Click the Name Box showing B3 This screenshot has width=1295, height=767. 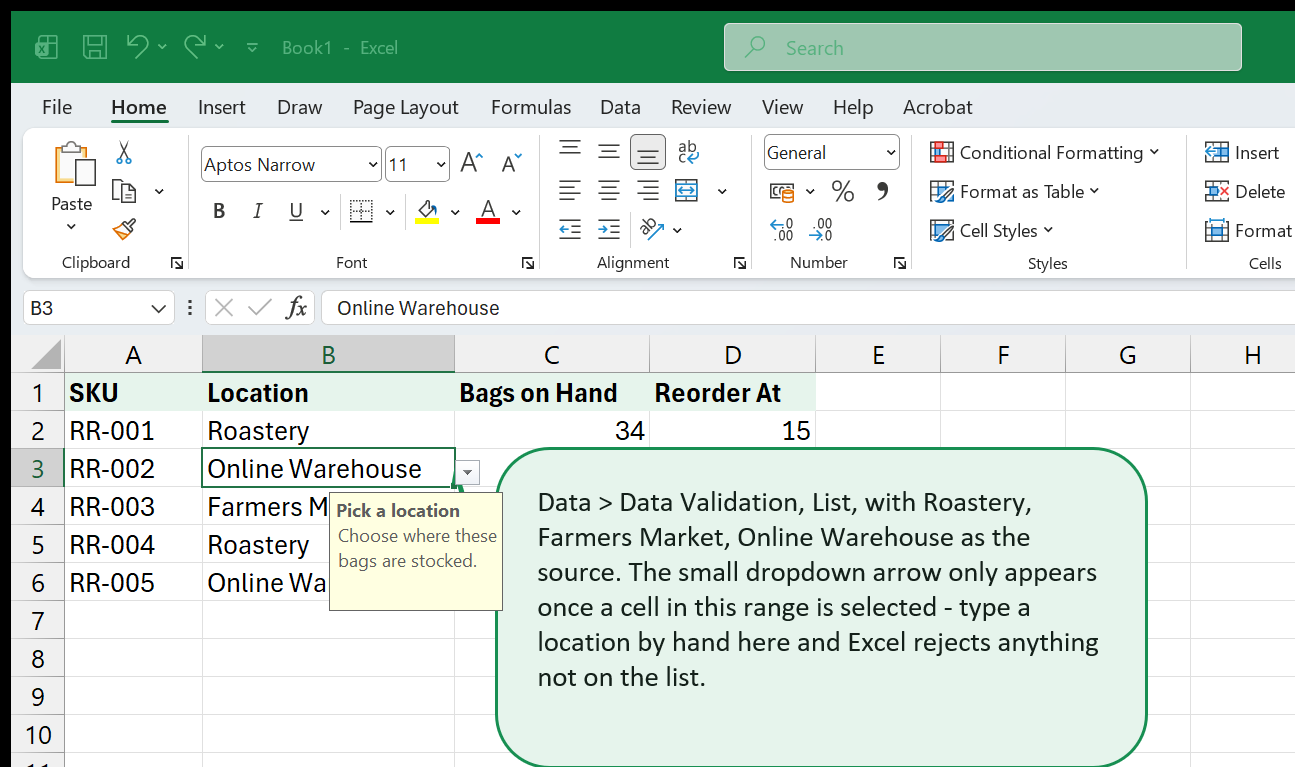98,308
